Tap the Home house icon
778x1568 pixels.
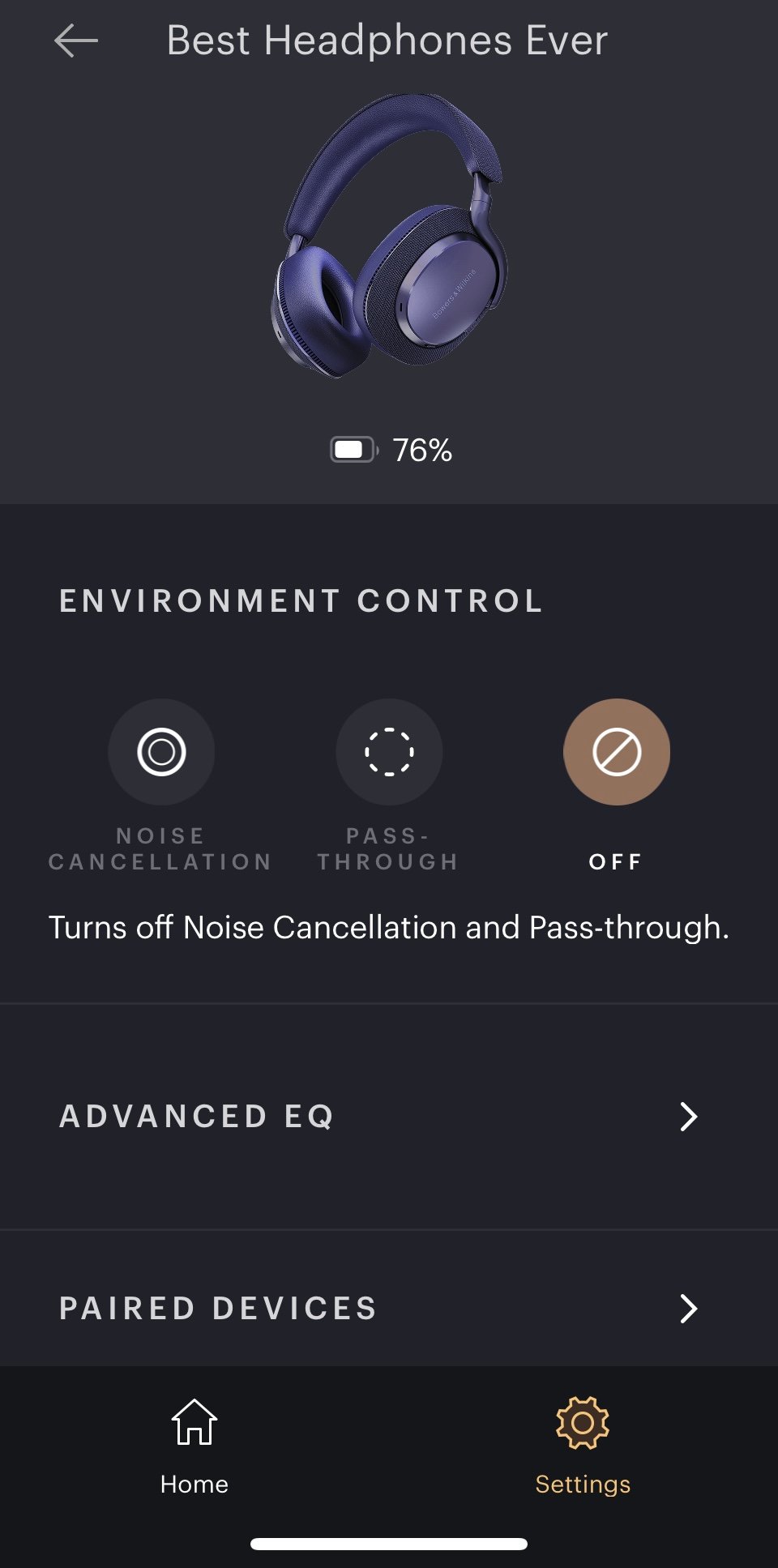click(194, 1422)
